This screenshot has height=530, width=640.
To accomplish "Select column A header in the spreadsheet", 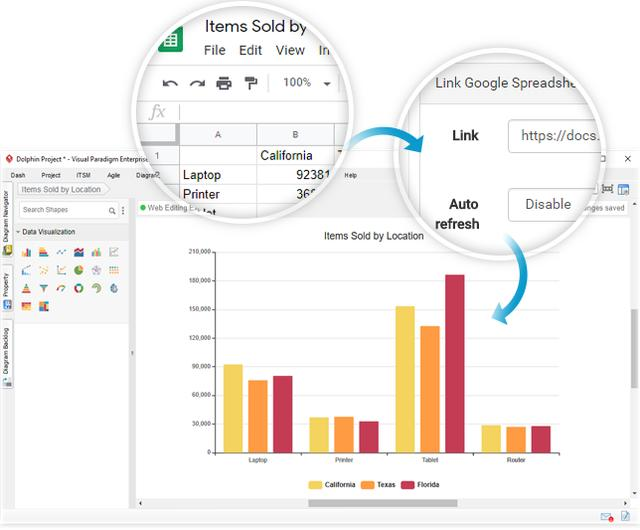I will click(218, 135).
